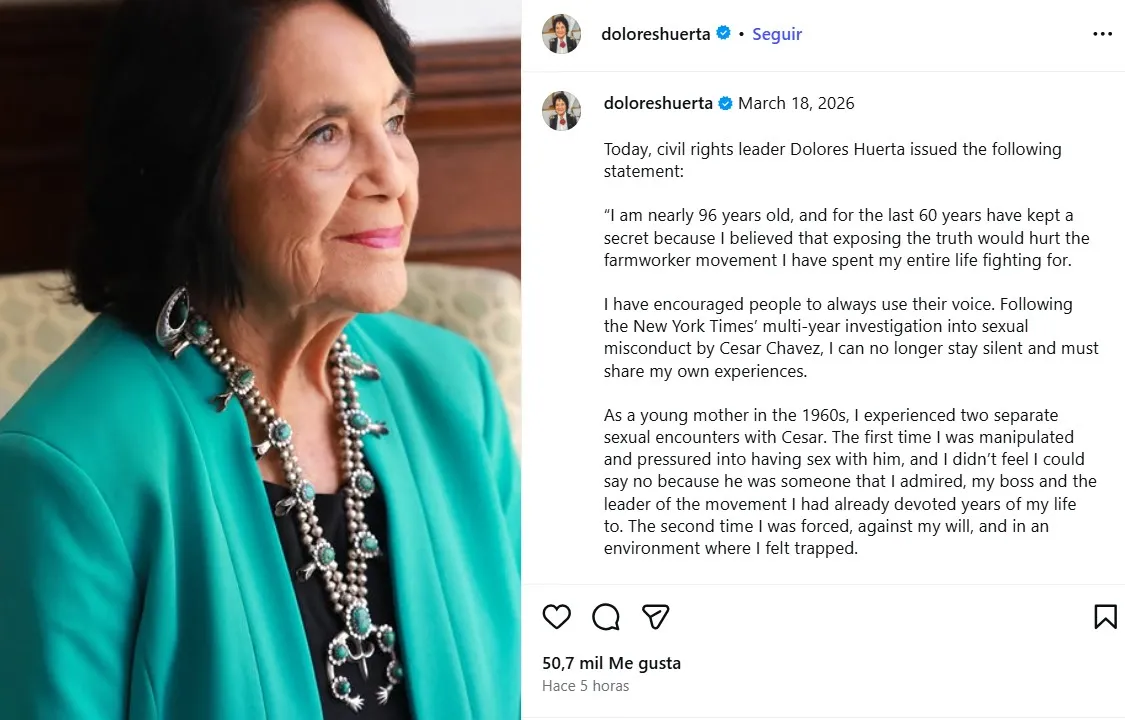Click the doloreshuerta username in the header
Screen dimensions: 1125x720
pyautogui.click(x=655, y=34)
